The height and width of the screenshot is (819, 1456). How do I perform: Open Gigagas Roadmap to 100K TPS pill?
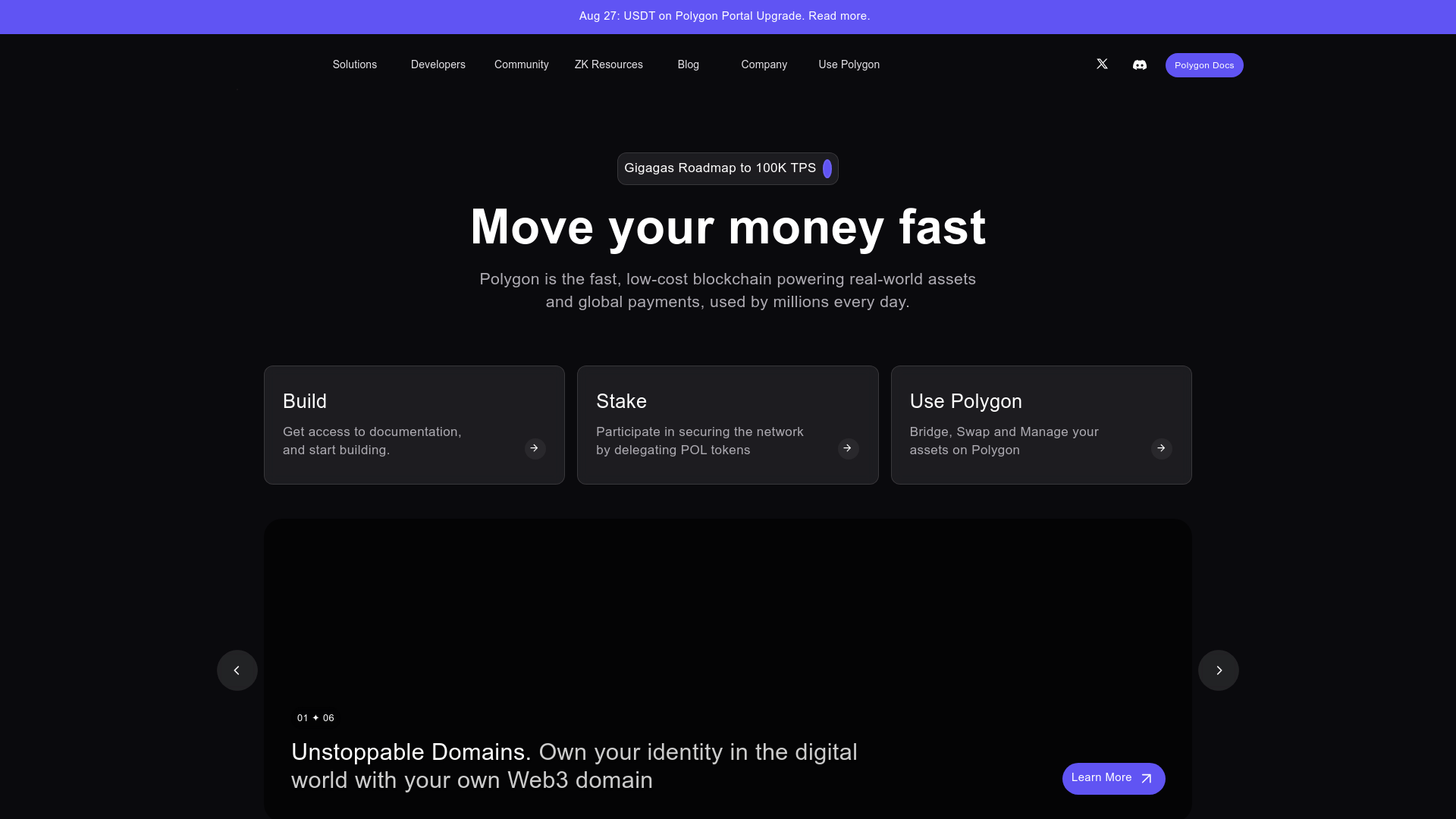pos(728,168)
